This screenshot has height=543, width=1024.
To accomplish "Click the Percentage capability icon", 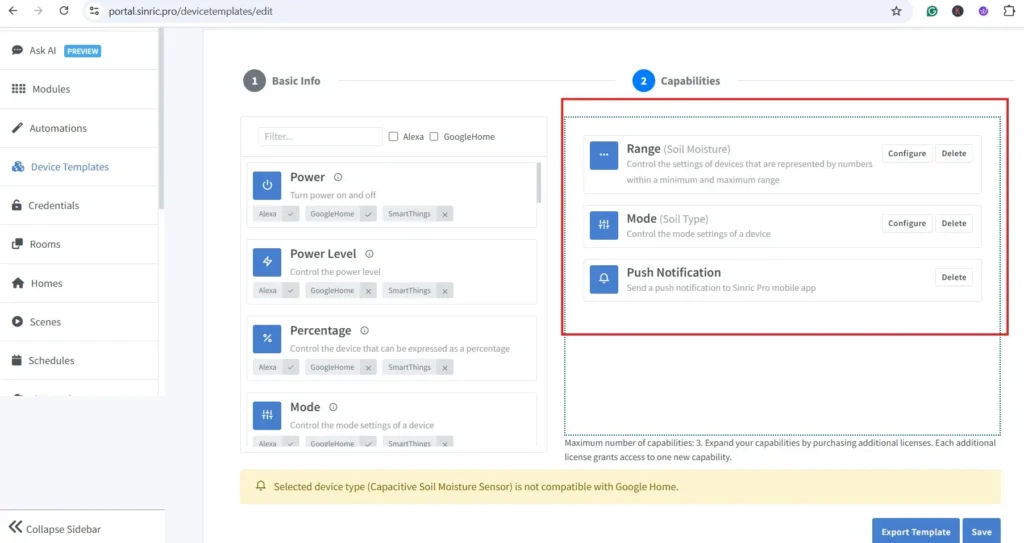I will tap(267, 338).
